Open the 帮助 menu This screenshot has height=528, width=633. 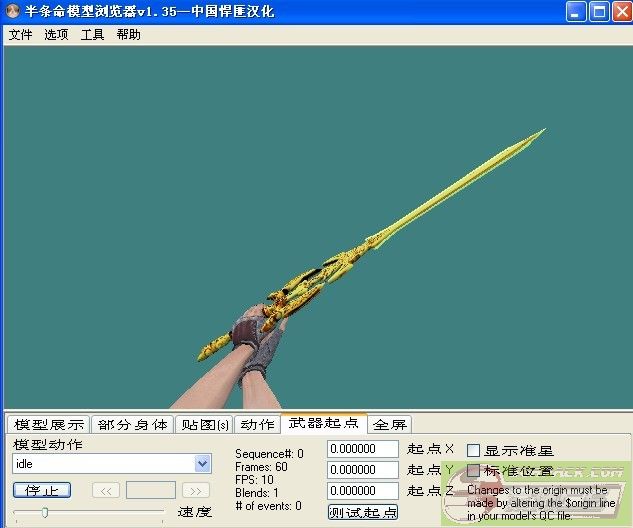(128, 35)
